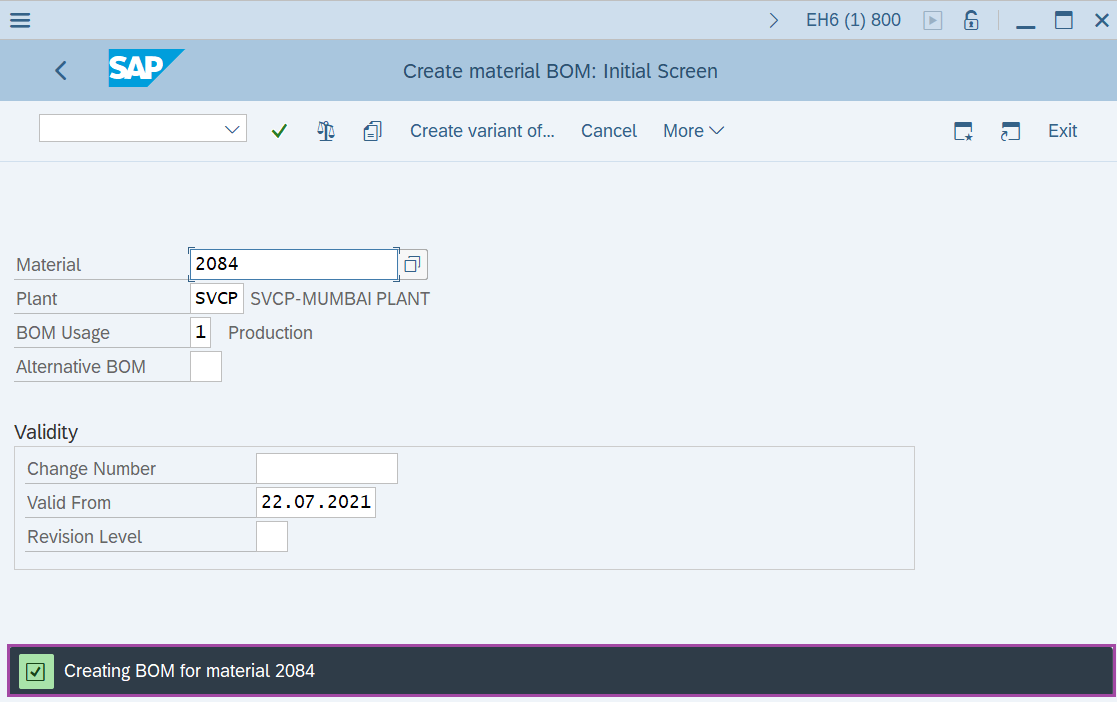This screenshot has height=702, width=1117.
Task: Click the Cancel button
Action: (609, 131)
